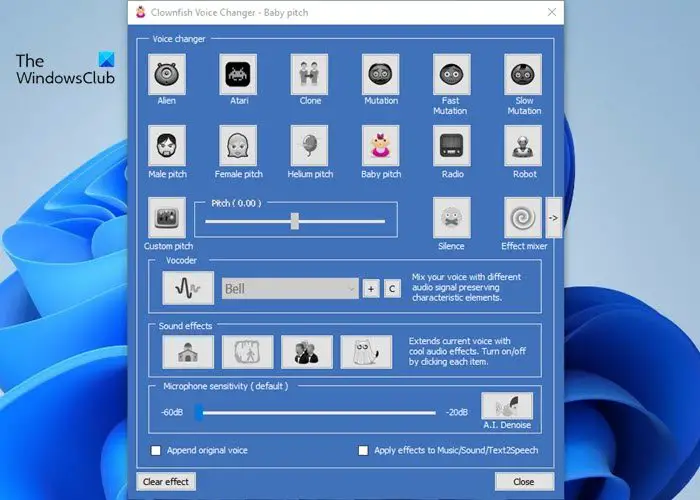Apply the Mutation voice effect
Viewport: 700px width, 500px height.
380,74
